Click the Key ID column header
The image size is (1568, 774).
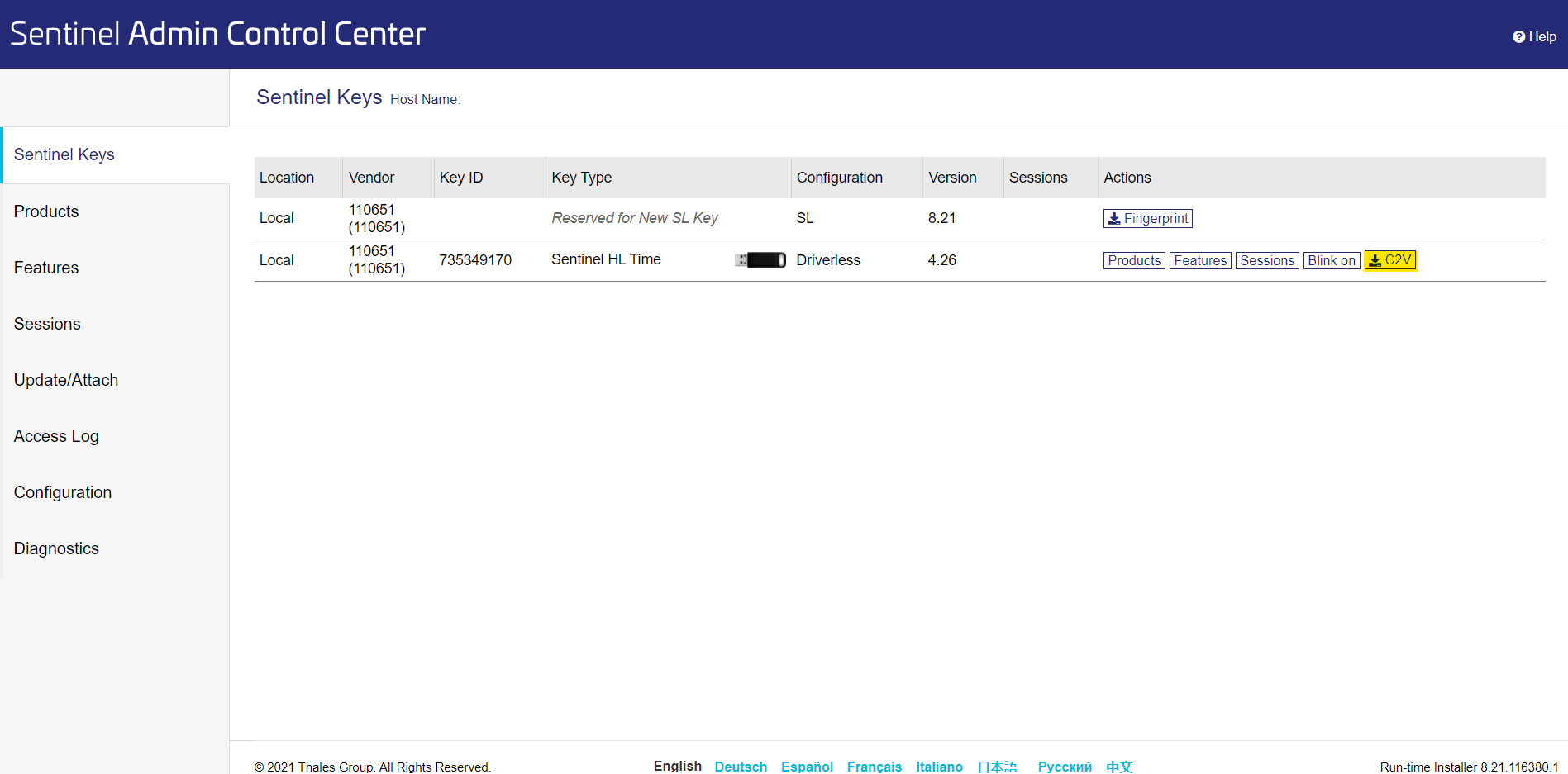coord(461,178)
